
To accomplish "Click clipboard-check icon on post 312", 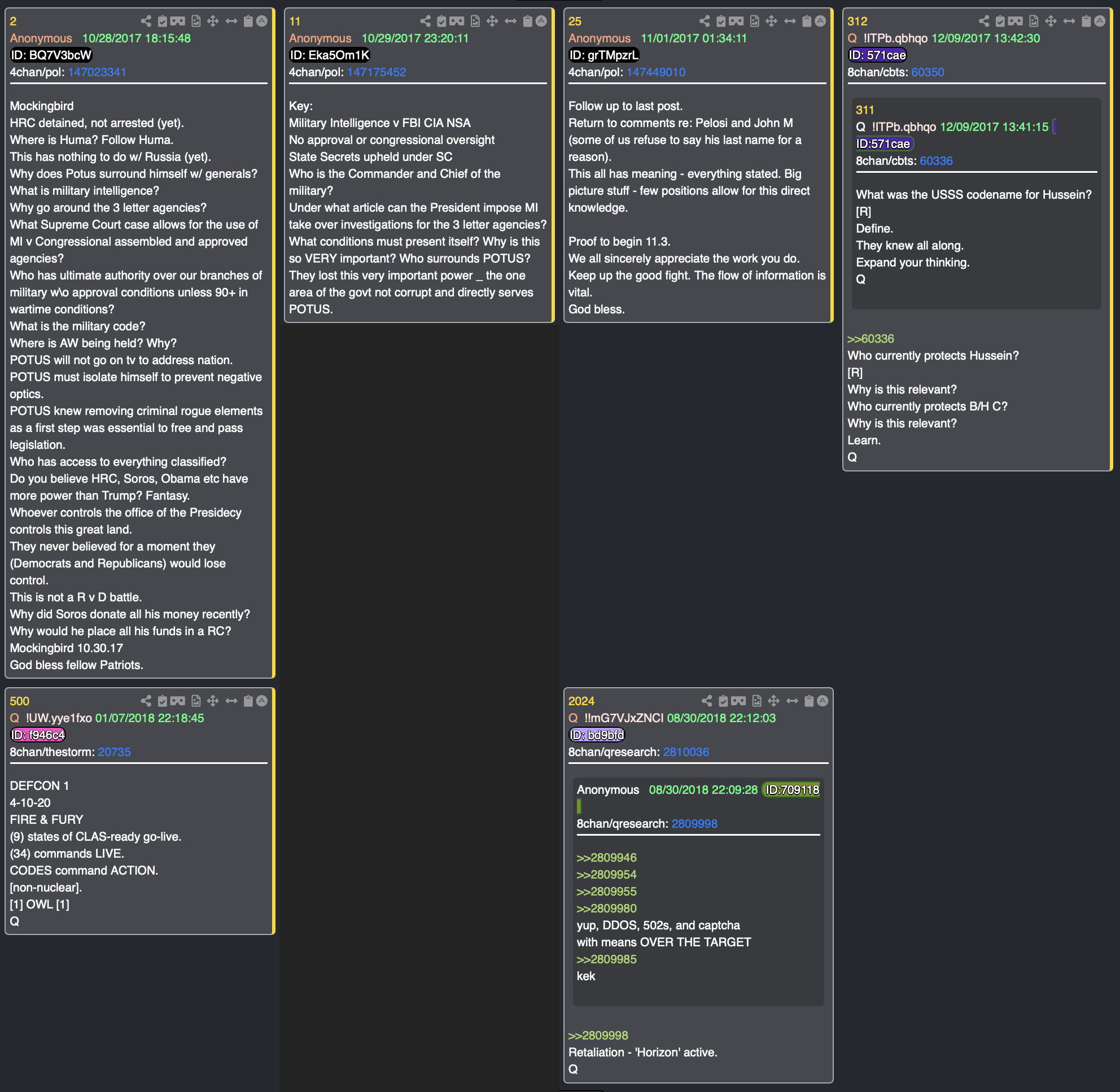I will (x=1000, y=21).
